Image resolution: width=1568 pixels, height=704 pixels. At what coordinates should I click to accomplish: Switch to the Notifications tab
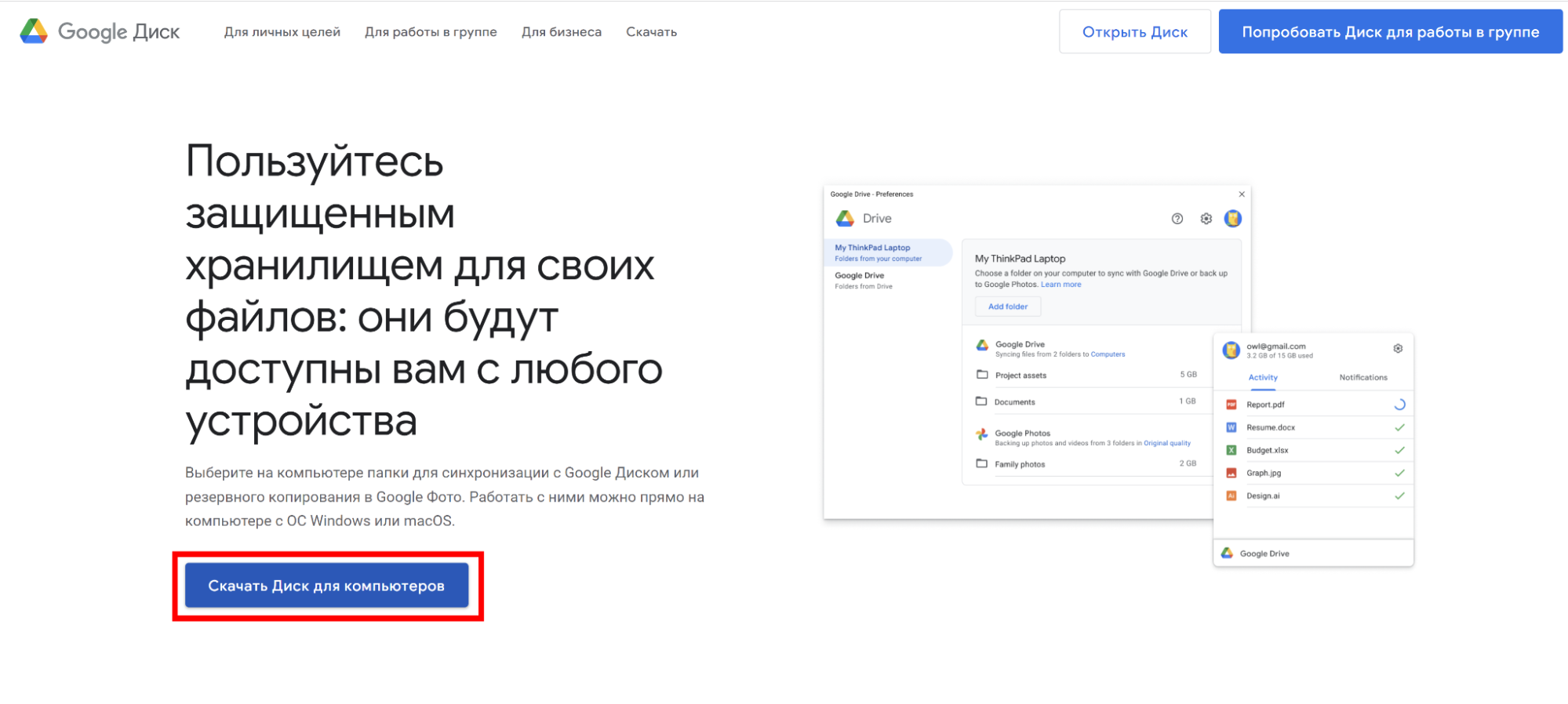(1363, 377)
